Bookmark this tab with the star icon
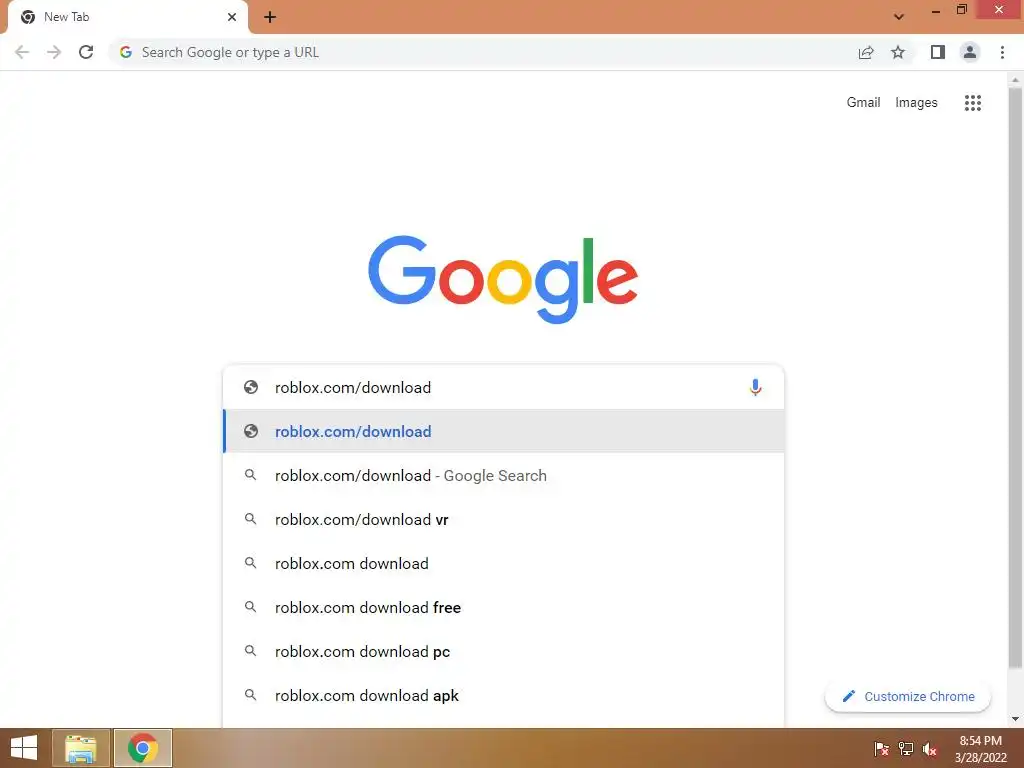The width and height of the screenshot is (1024, 768). [x=898, y=52]
